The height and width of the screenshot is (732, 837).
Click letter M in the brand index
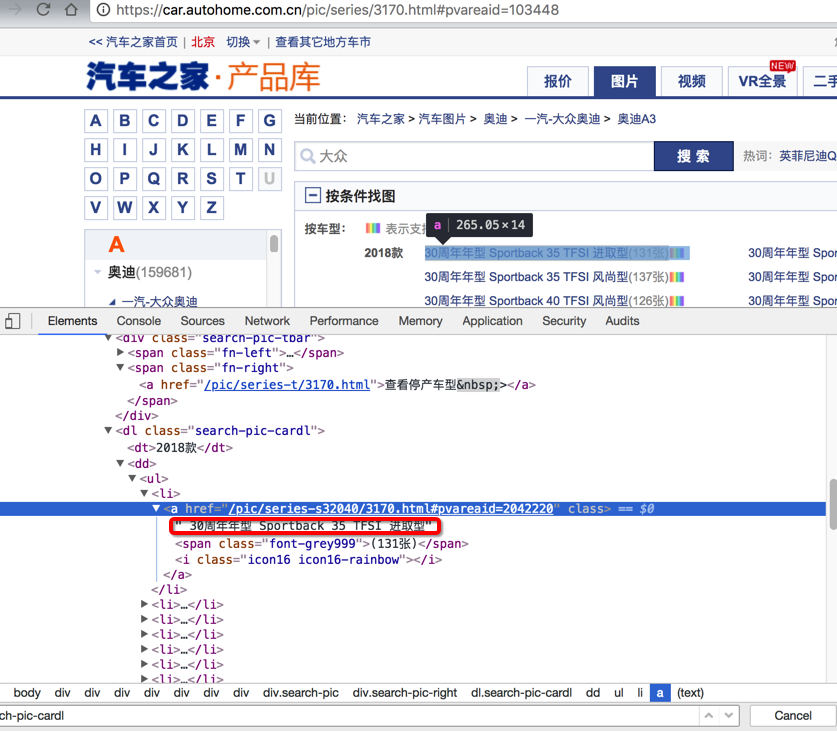click(x=240, y=149)
